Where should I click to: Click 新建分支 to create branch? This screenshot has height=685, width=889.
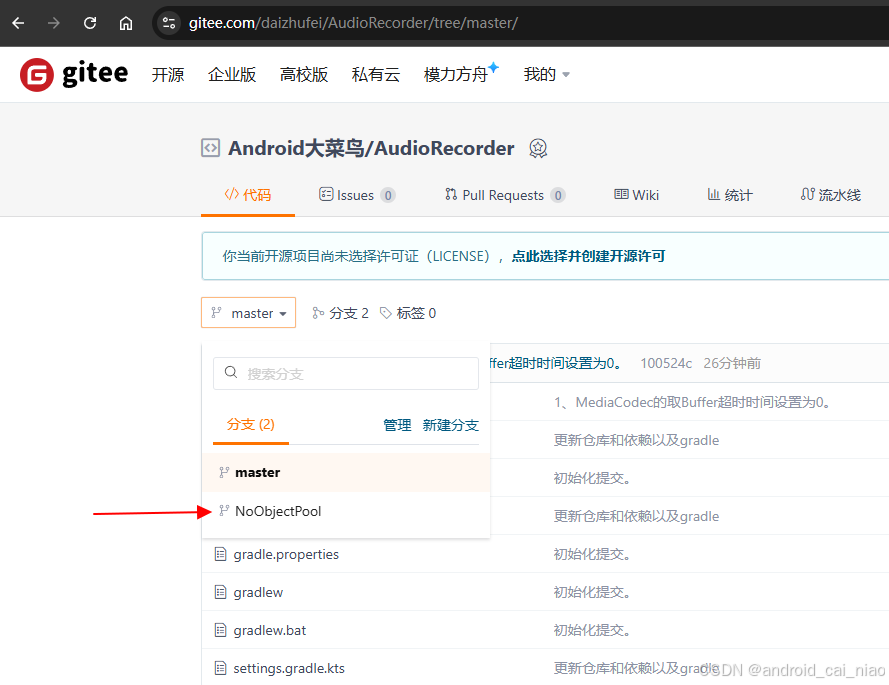[x=451, y=425]
